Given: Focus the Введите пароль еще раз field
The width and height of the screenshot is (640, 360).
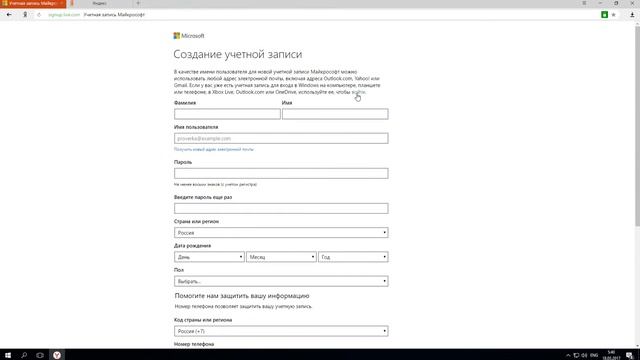Looking at the screenshot, I should point(281,208).
